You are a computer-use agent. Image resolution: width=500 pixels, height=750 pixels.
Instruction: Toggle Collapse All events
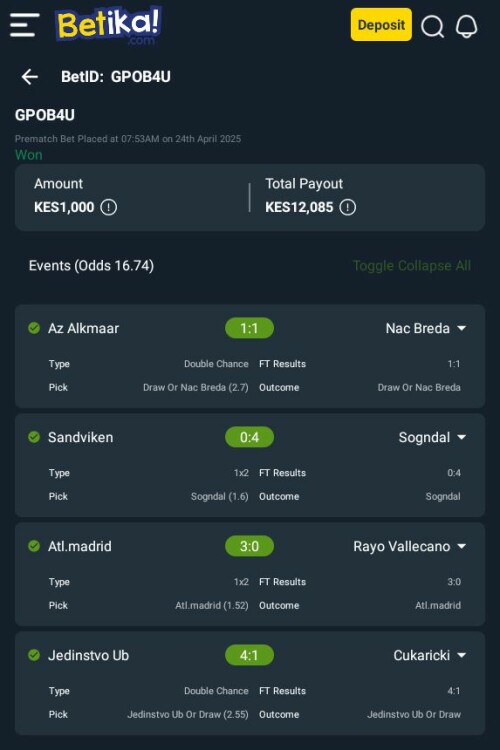tap(412, 265)
